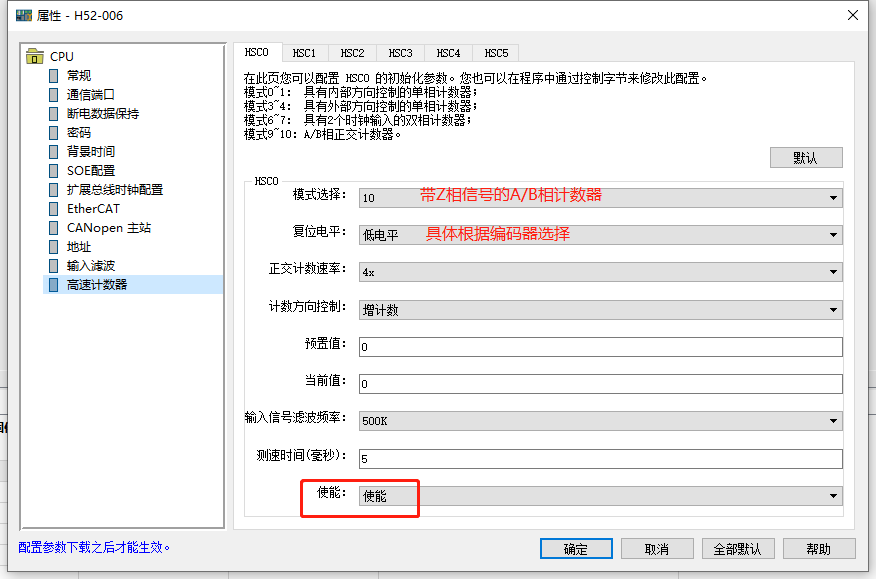
Task: Open the 复位电平 dropdown showing 低电平
Action: tap(601, 235)
